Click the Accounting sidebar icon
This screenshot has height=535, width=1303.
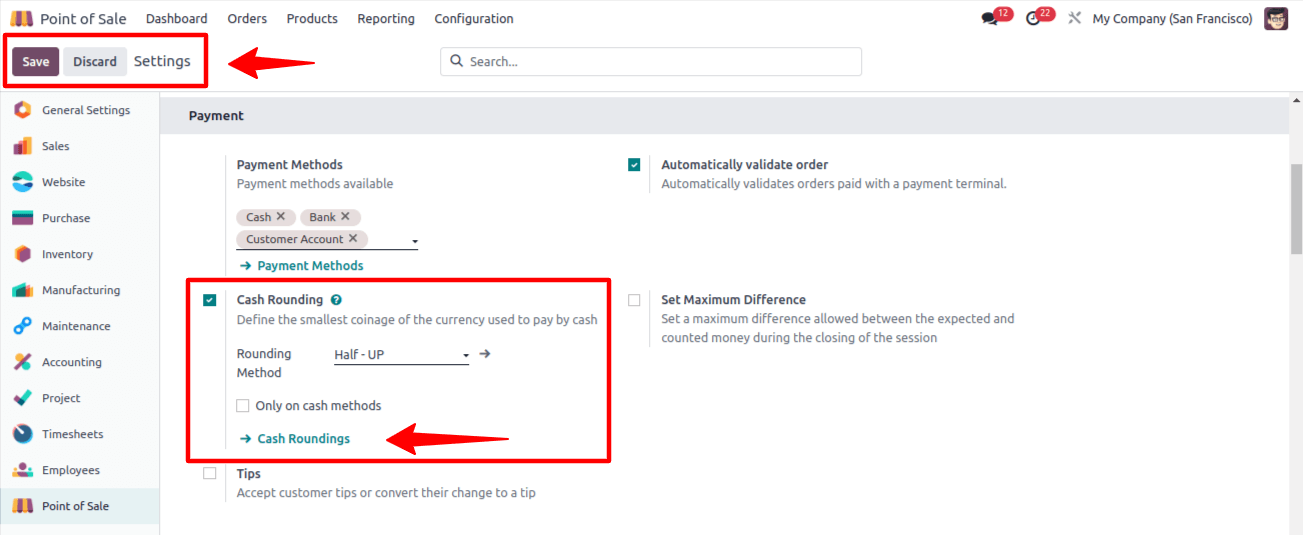tap(22, 362)
